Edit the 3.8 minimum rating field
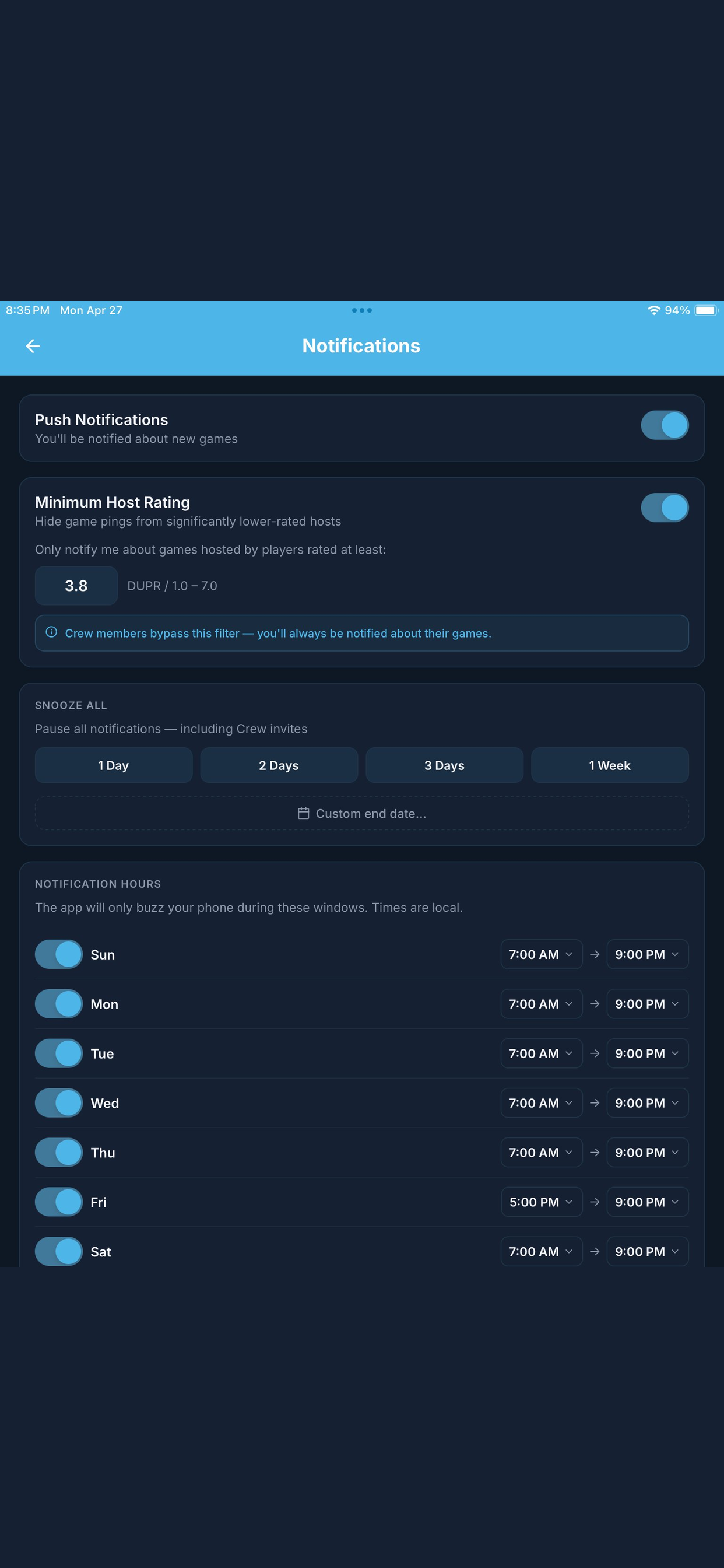724x1568 pixels. pos(76,586)
